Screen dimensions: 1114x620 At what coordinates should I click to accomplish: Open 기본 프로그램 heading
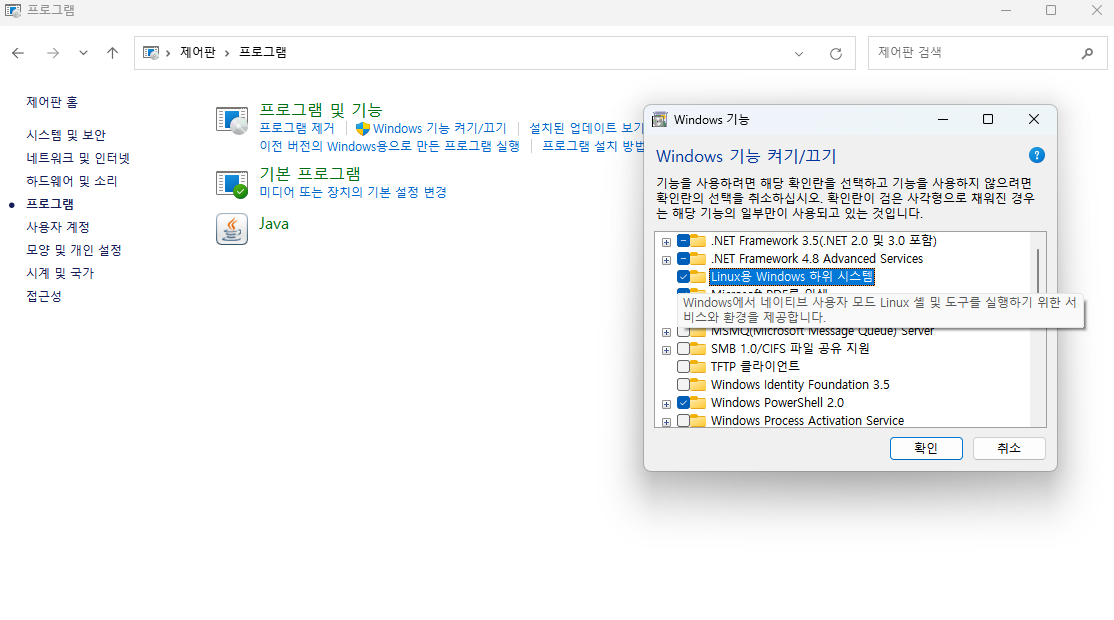pyautogui.click(x=310, y=173)
